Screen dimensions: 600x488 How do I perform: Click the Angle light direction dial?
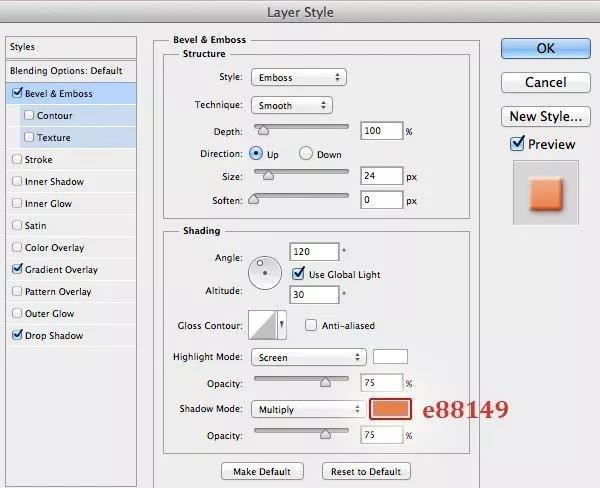(x=265, y=273)
